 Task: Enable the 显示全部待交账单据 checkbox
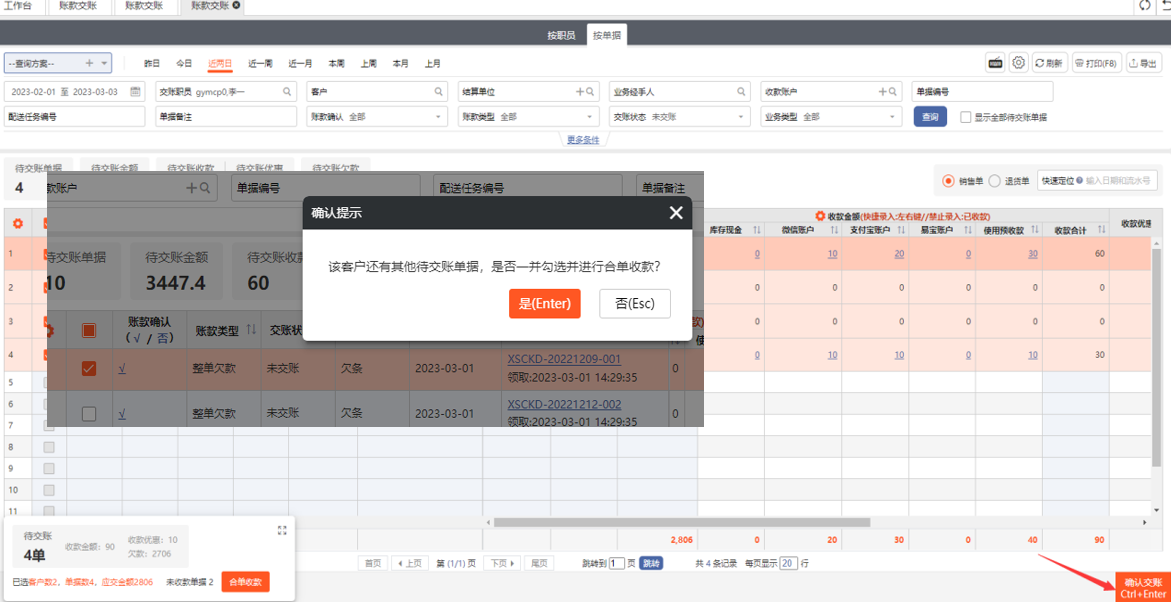point(965,116)
